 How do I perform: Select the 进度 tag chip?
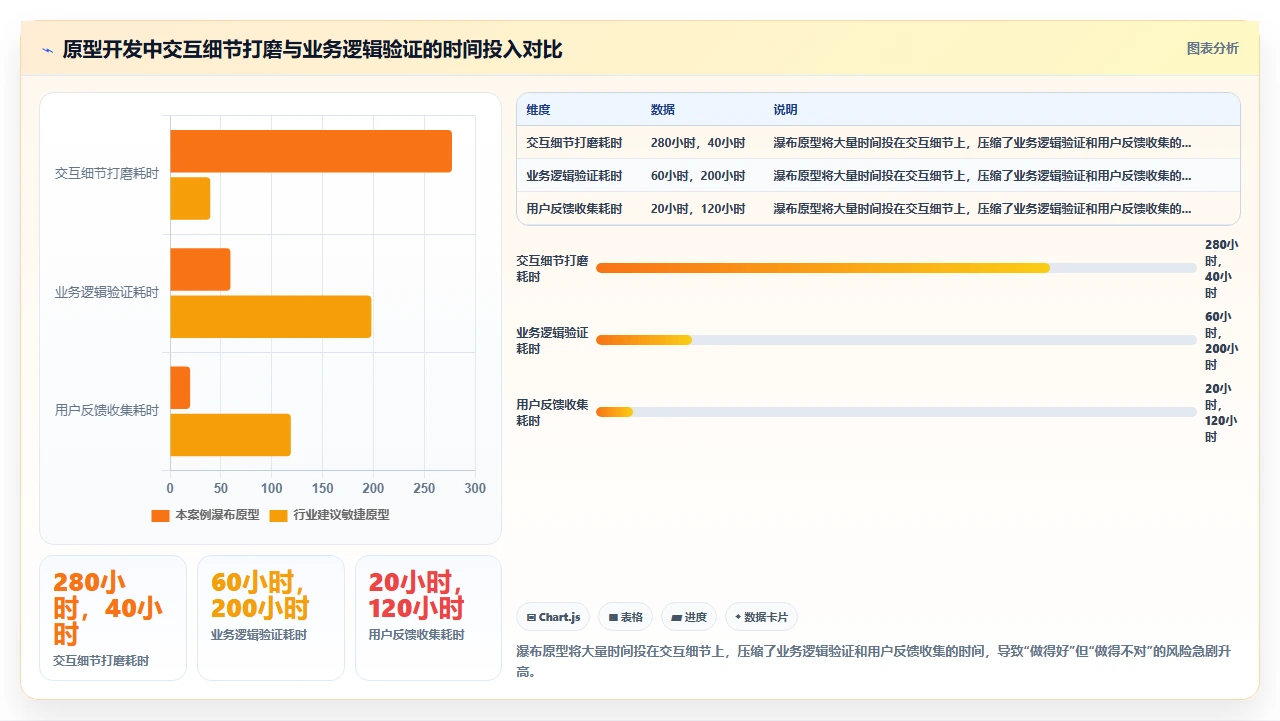pos(689,617)
